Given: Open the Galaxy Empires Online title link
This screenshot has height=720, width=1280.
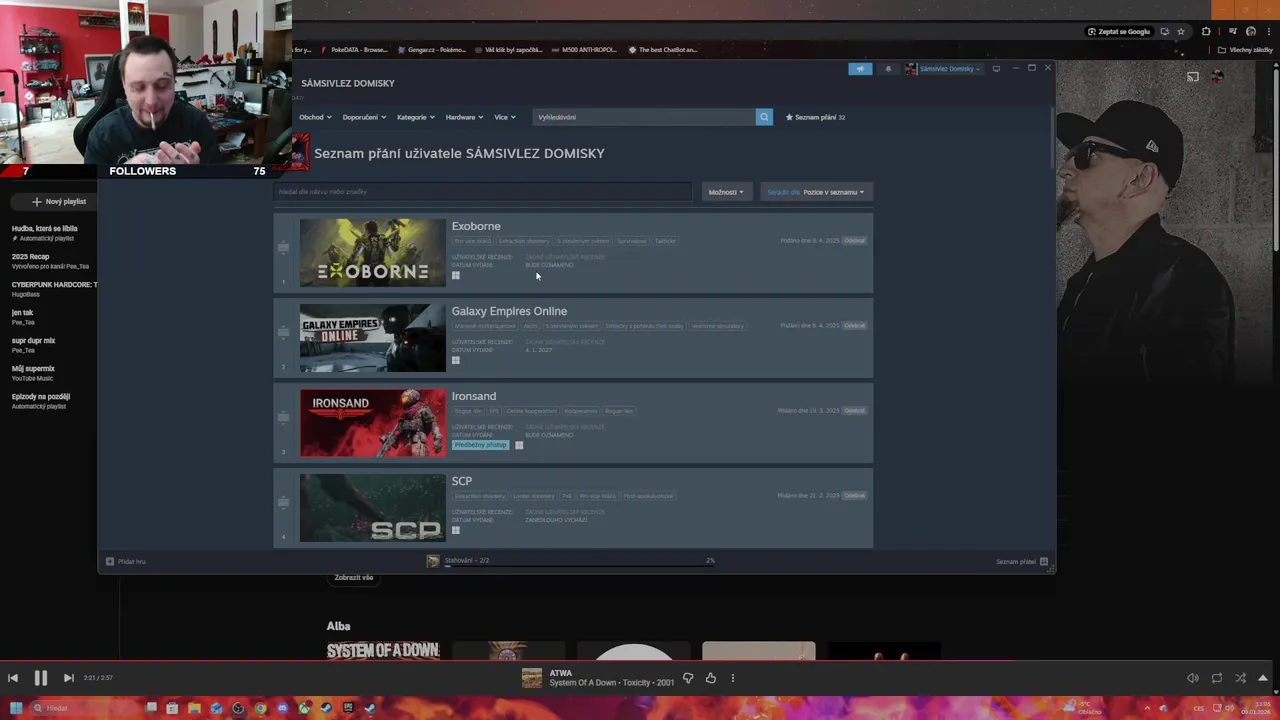Looking at the screenshot, I should (x=509, y=311).
